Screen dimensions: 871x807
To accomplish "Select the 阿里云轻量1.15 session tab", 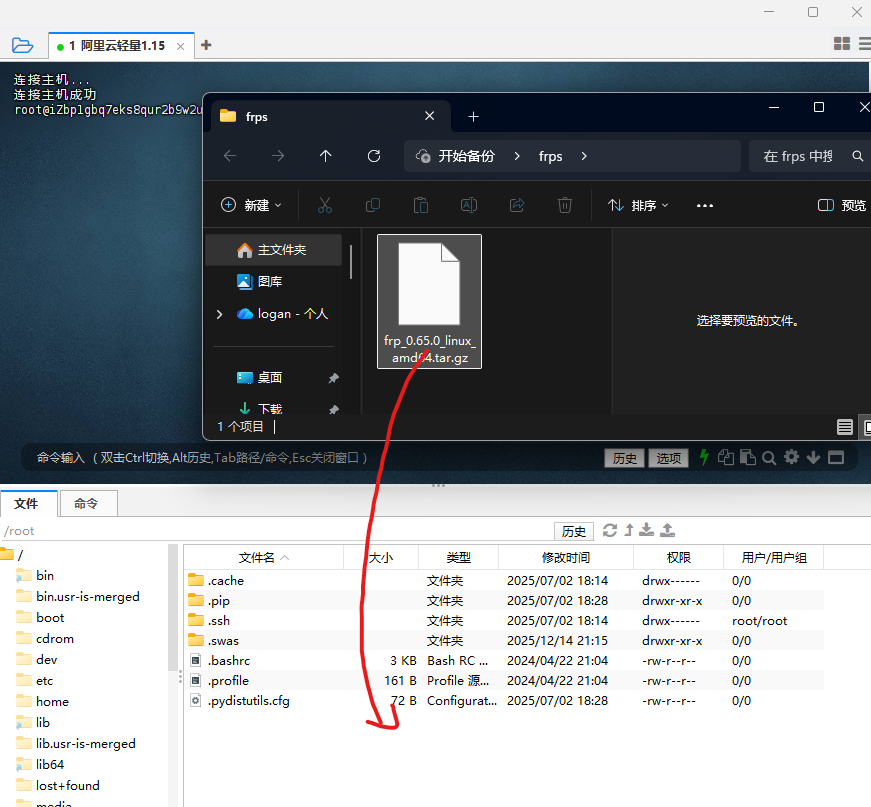I will [116, 46].
